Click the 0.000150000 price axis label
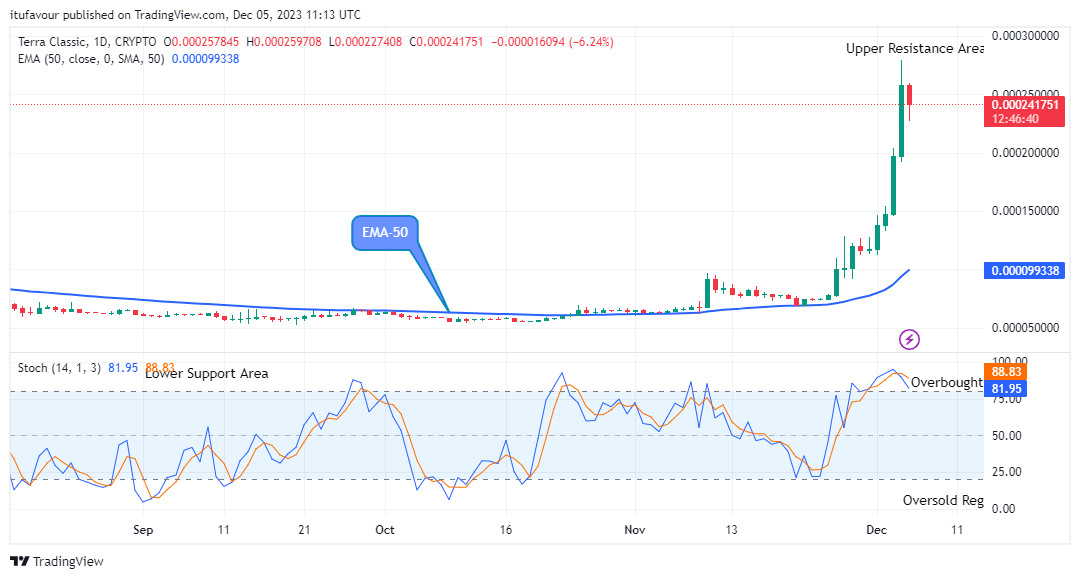 (x=1025, y=211)
